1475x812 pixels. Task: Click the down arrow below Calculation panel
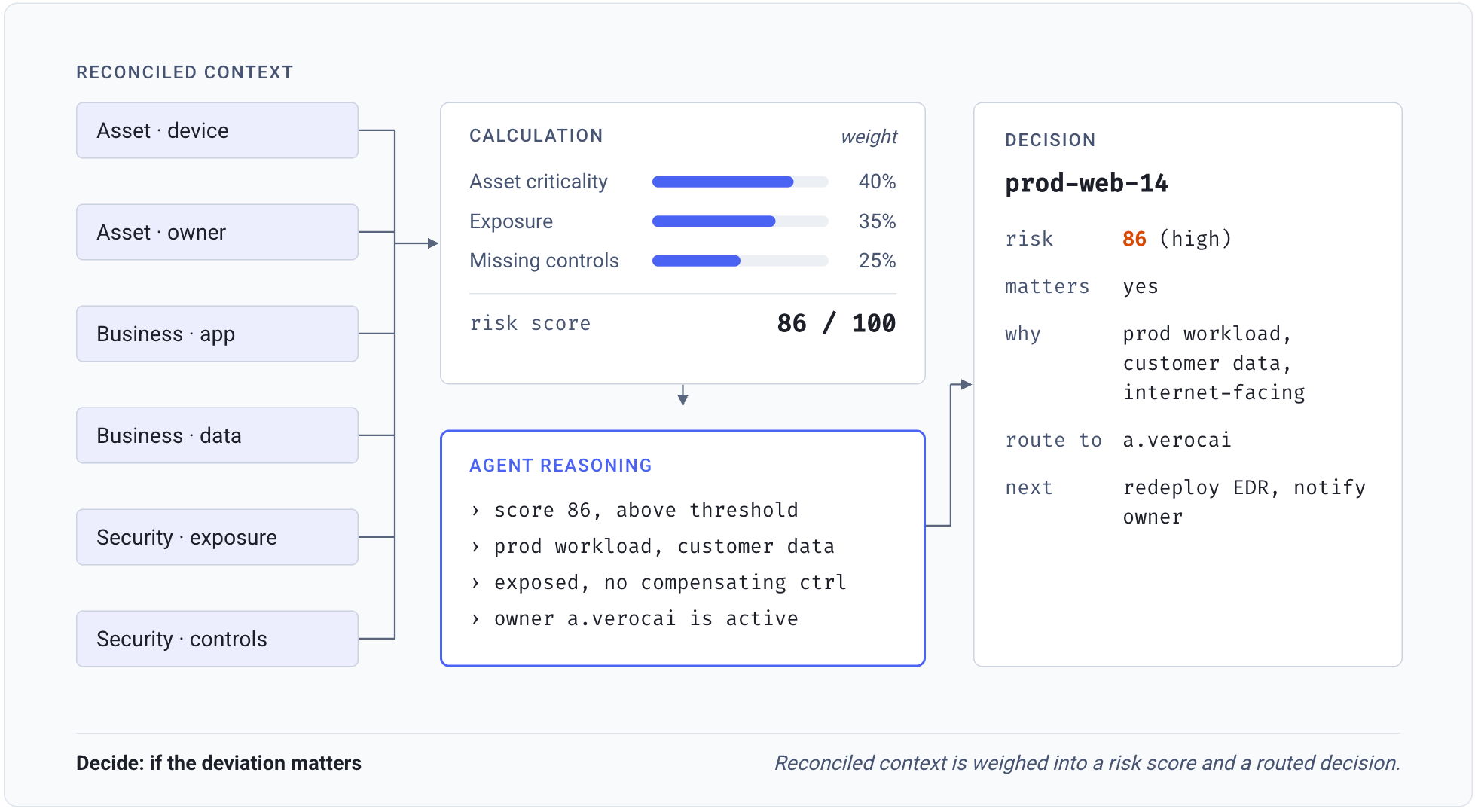[683, 395]
